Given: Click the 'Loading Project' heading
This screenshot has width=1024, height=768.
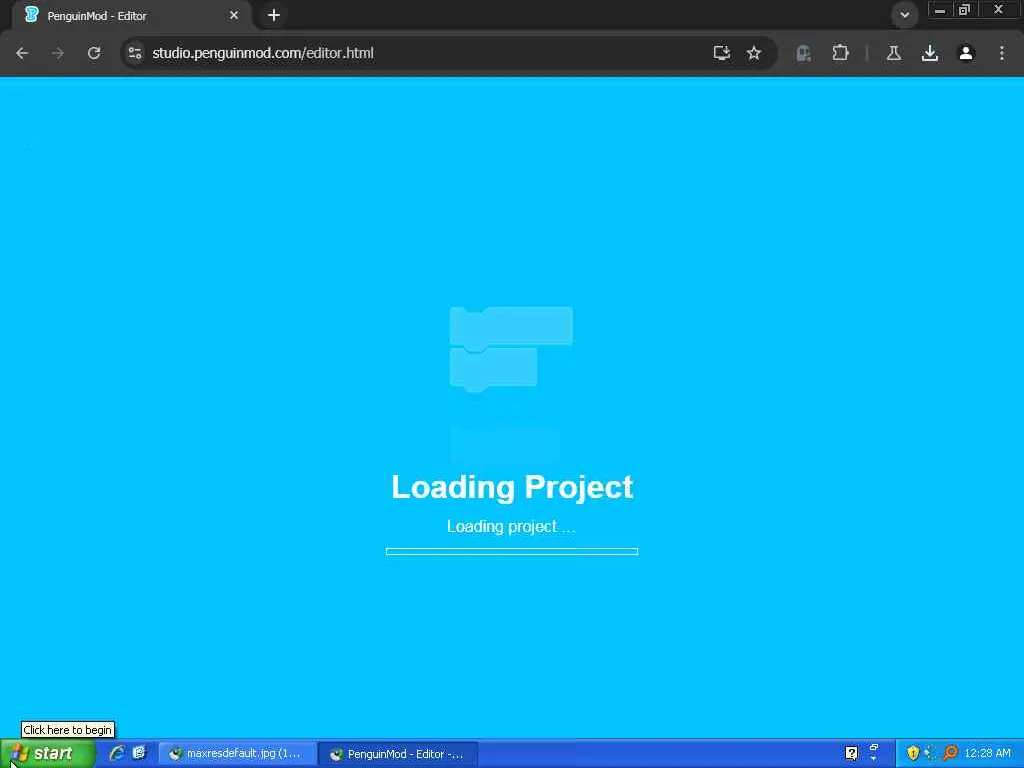Looking at the screenshot, I should pyautogui.click(x=512, y=487).
